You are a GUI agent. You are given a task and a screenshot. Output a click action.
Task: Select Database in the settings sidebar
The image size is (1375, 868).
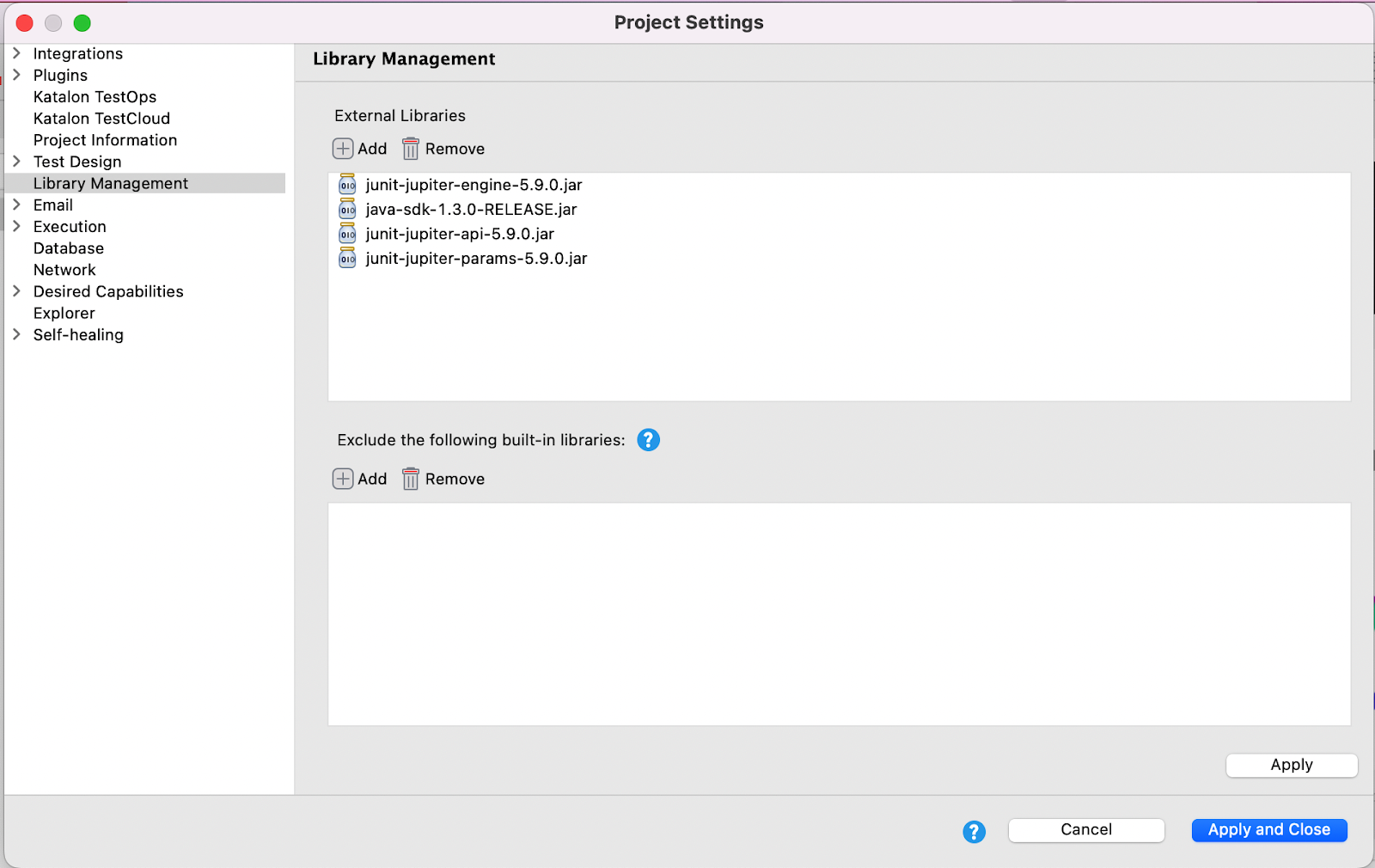coord(68,248)
